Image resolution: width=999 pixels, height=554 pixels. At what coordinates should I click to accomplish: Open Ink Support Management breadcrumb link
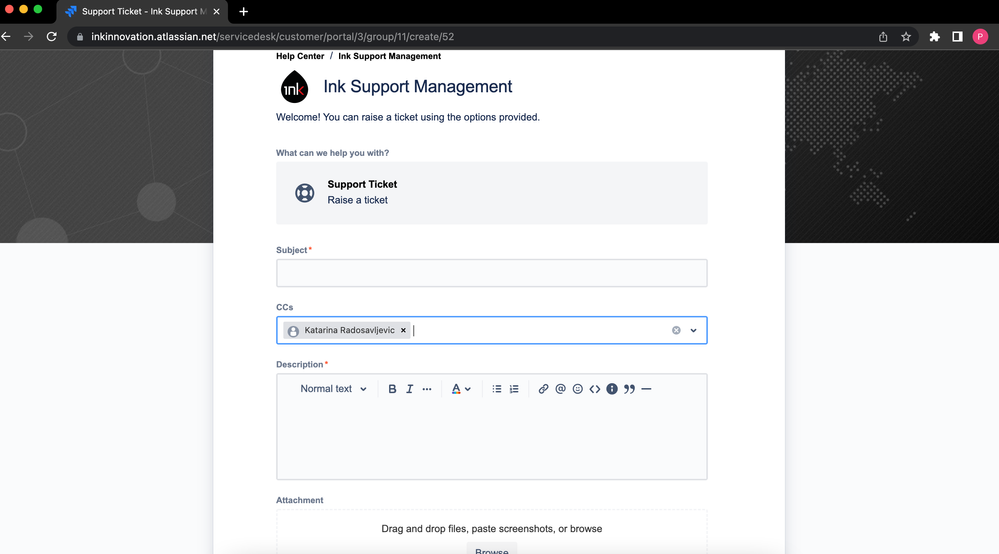(389, 56)
